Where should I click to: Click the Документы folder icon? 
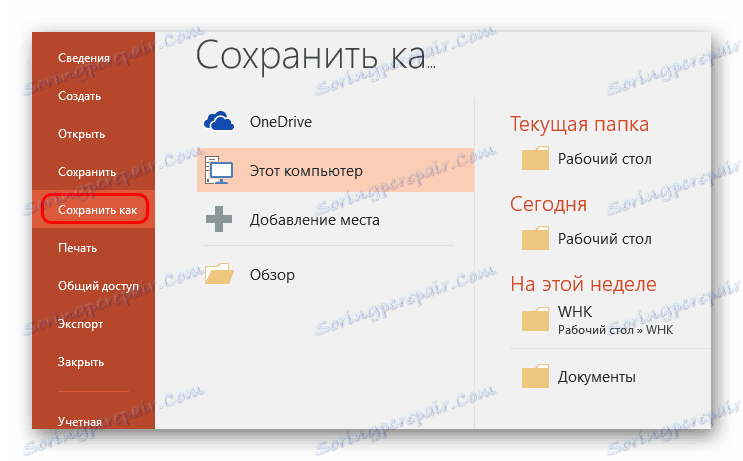coord(535,376)
